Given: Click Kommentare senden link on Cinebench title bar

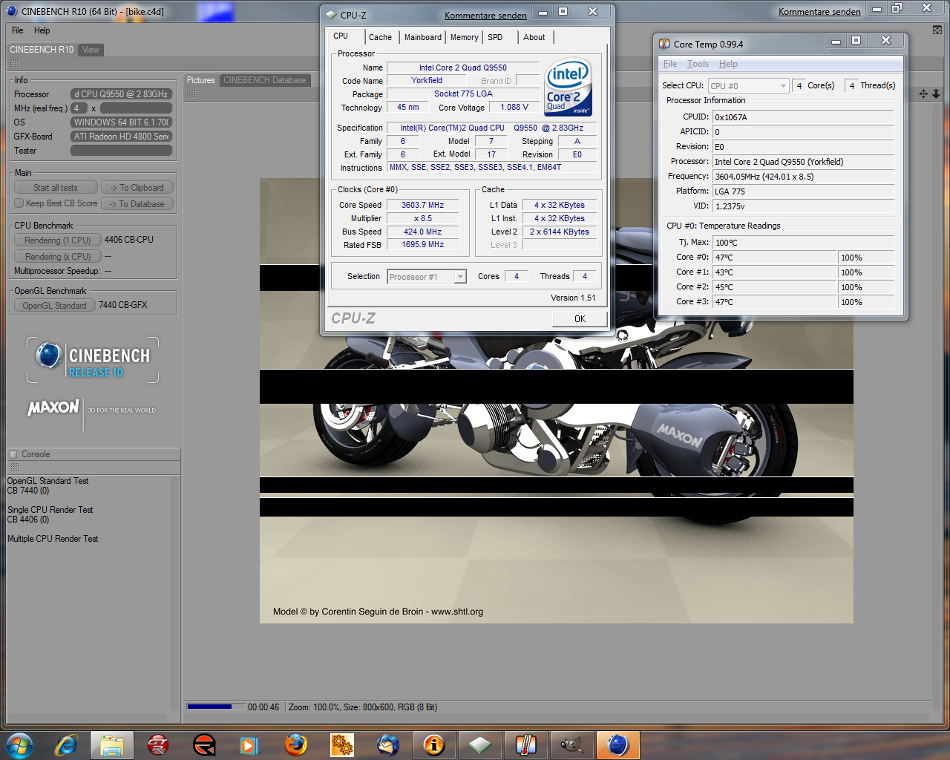Looking at the screenshot, I should point(819,12).
